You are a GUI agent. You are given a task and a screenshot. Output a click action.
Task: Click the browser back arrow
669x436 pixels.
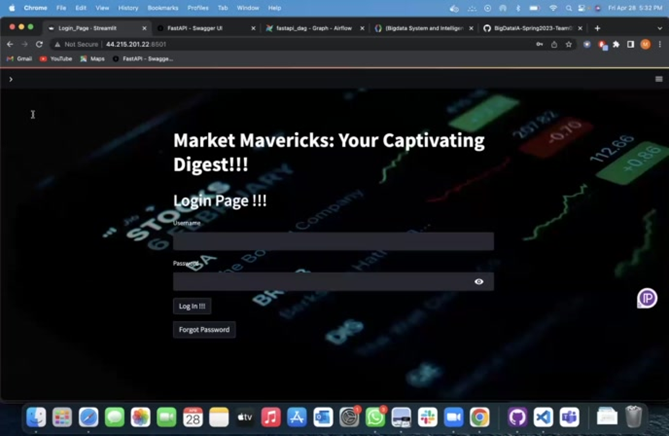[10, 44]
